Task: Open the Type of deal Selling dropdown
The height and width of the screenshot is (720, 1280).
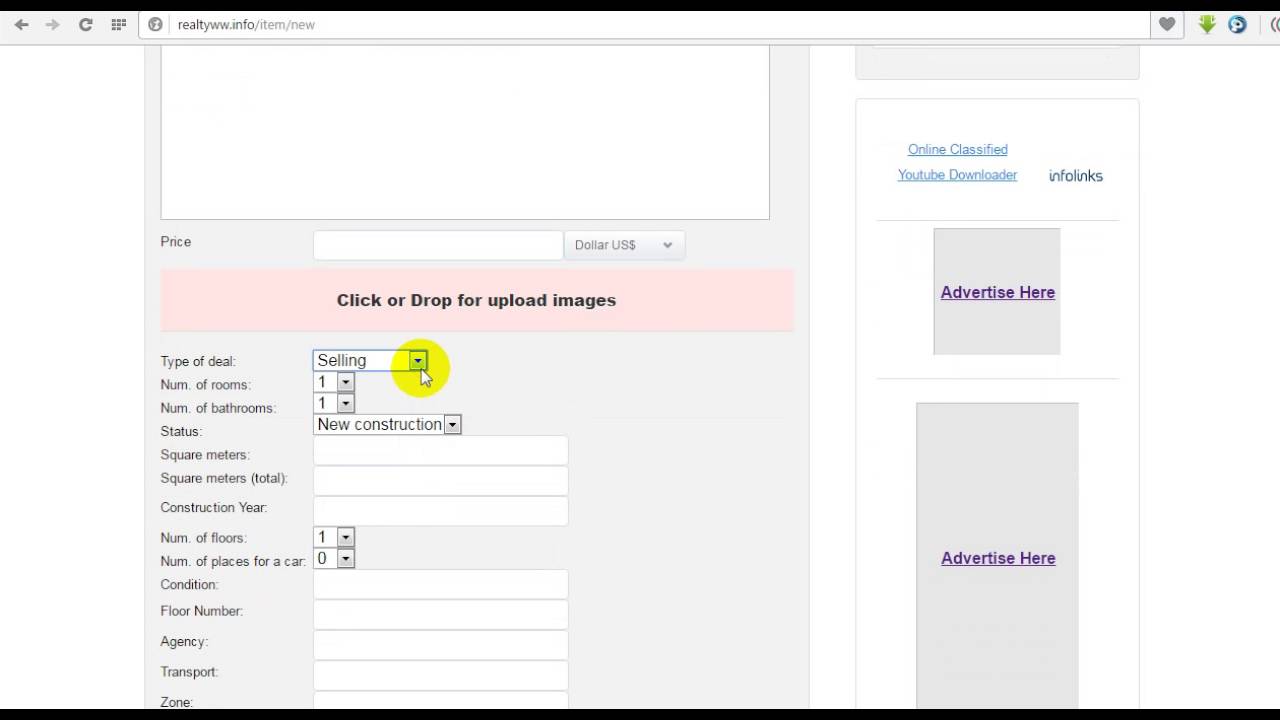Action: pos(370,360)
